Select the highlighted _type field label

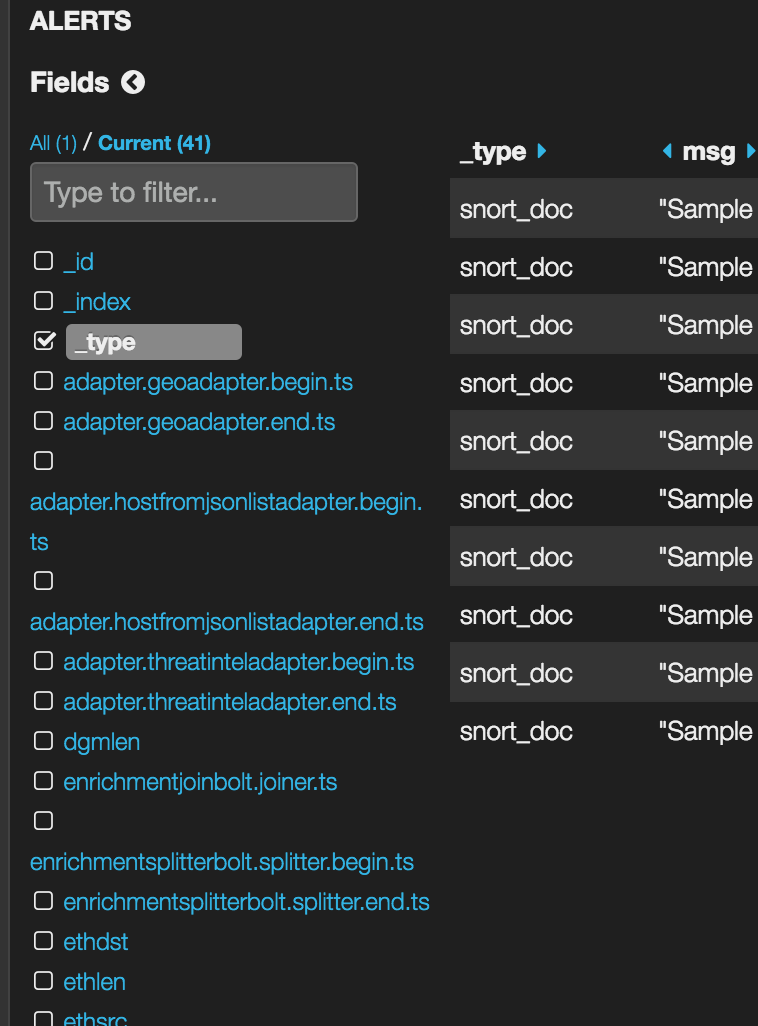coord(153,342)
